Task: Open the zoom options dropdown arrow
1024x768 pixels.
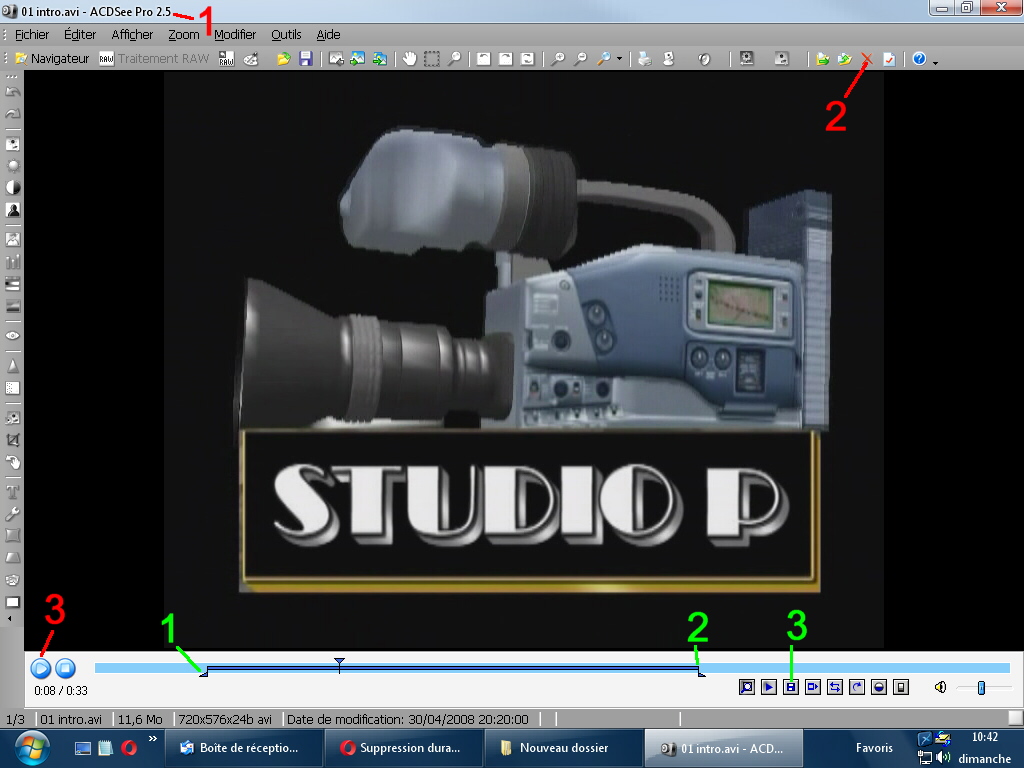Action: tap(619, 59)
